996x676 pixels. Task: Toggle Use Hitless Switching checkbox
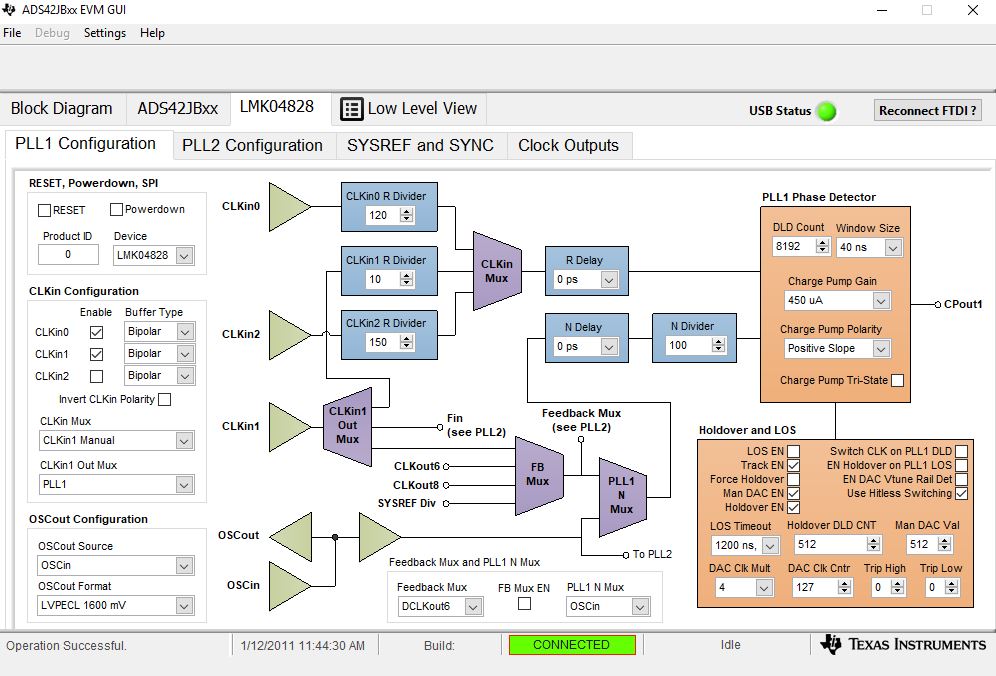[962, 493]
